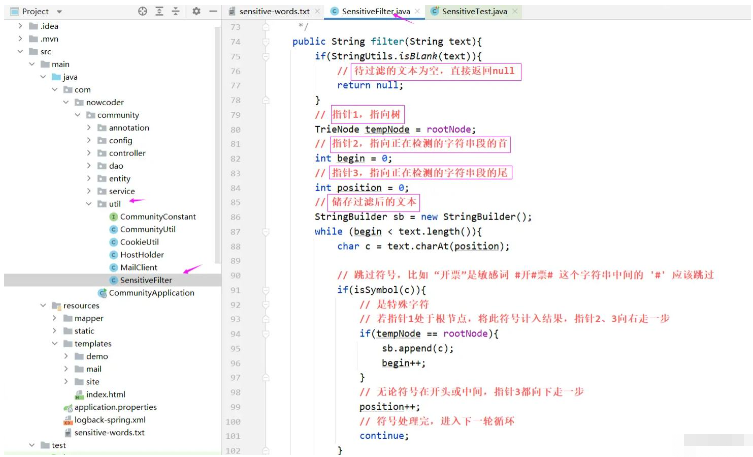Fold the while loop at line 87
753x457 pixels.
(266, 231)
